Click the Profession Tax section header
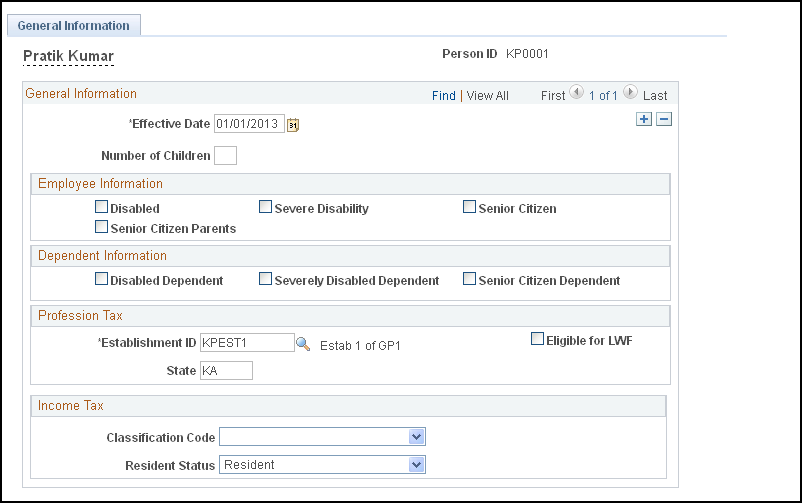Viewport: 802px width, 503px height. click(350, 316)
